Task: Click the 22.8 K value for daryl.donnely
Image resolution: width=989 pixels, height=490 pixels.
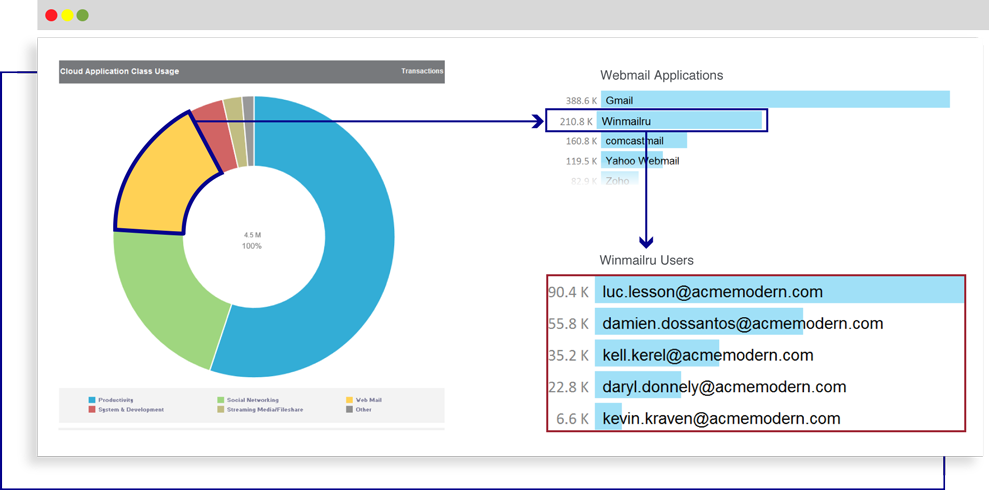Action: coord(568,387)
